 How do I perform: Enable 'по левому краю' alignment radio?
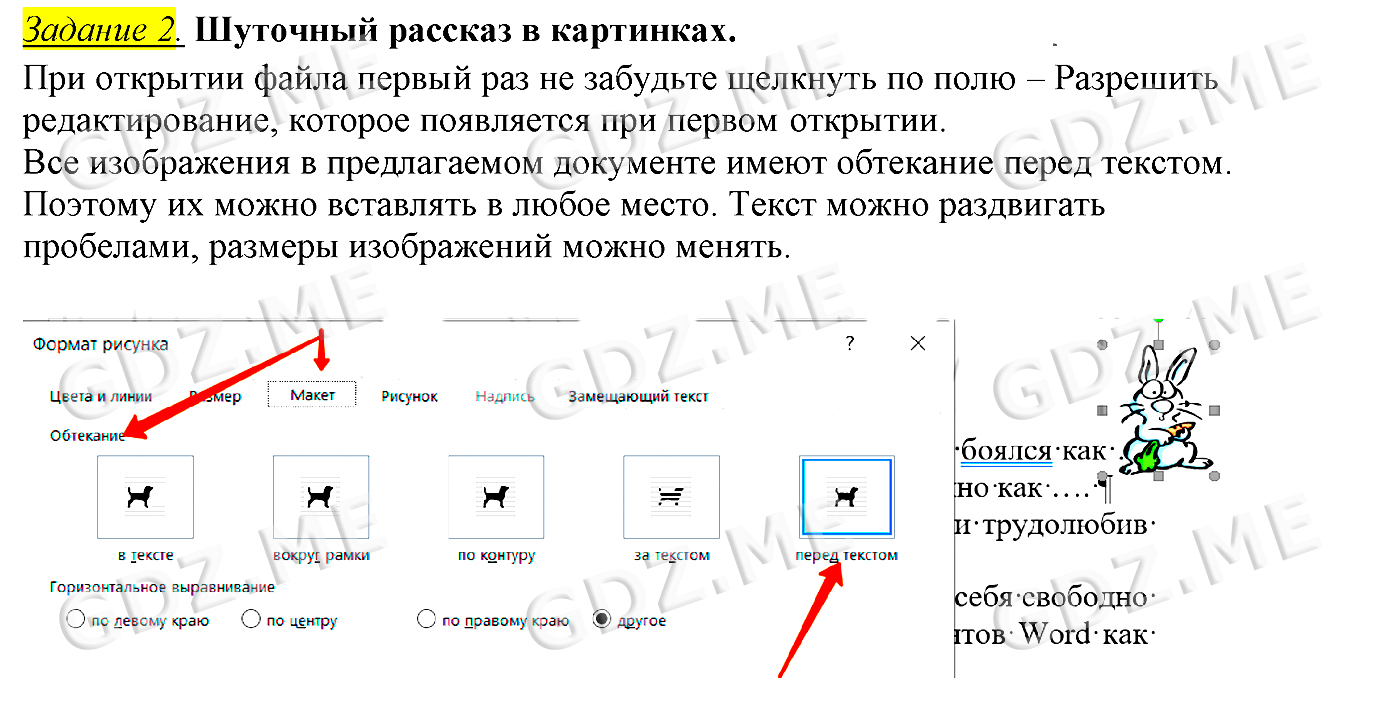click(76, 620)
